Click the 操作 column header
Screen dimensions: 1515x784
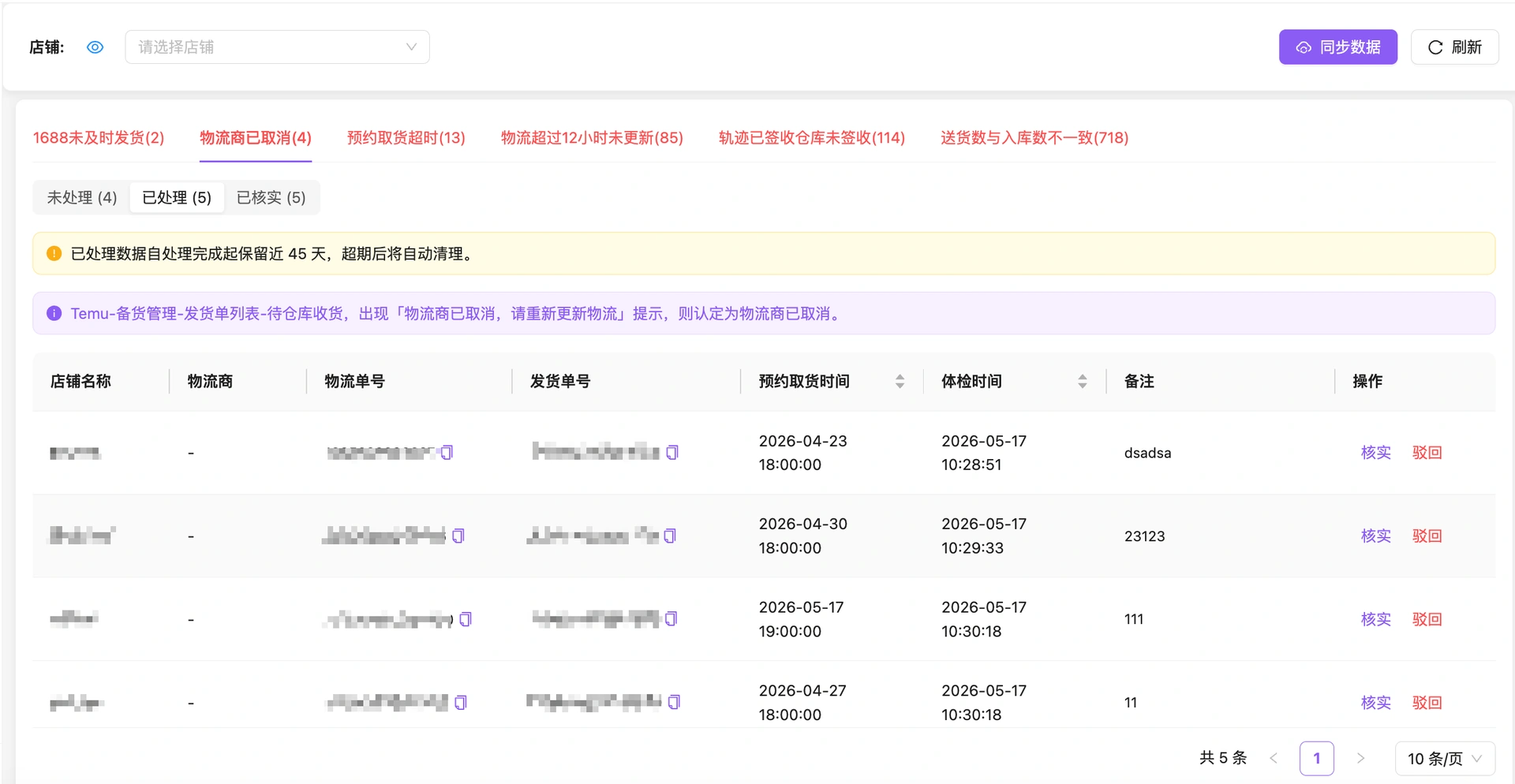click(x=1367, y=382)
